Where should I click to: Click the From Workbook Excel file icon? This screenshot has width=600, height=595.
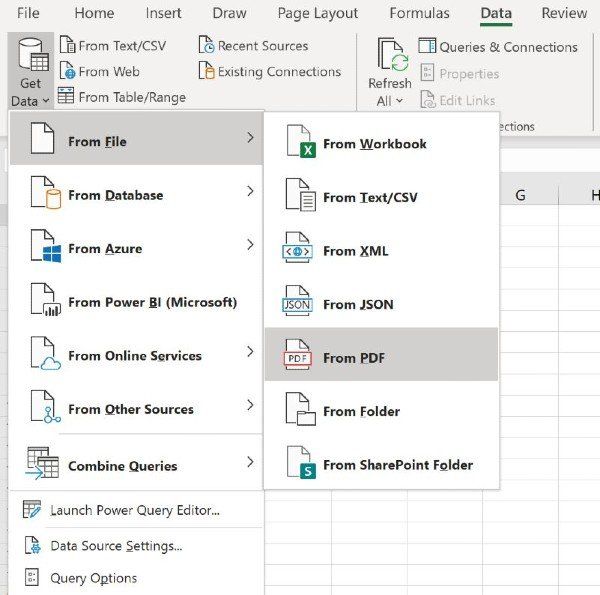point(299,143)
